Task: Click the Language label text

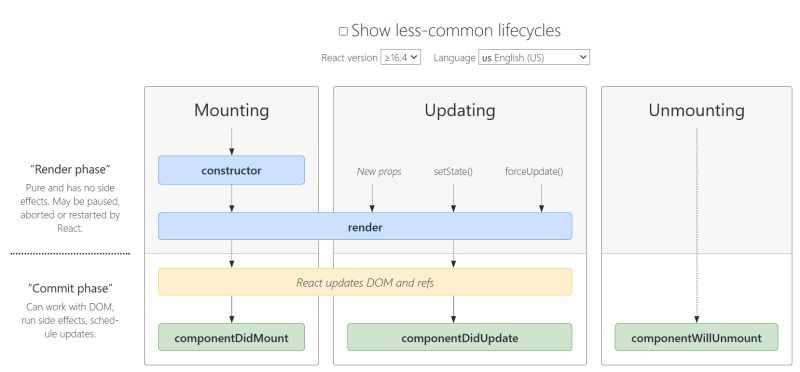Action: [x=454, y=58]
